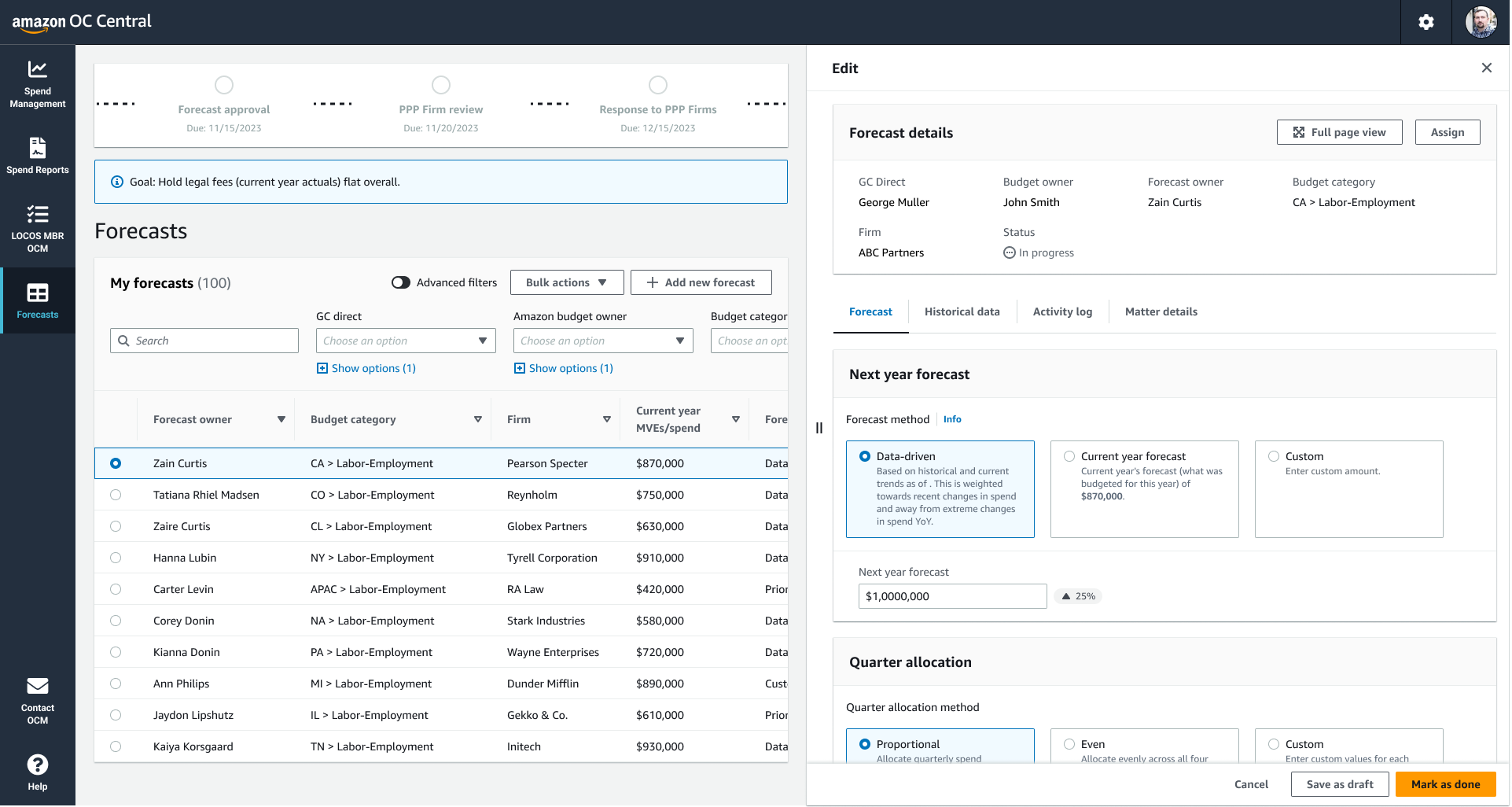The height and width of the screenshot is (807, 1512).
Task: Open Bulk actions dropdown
Action: click(x=567, y=282)
